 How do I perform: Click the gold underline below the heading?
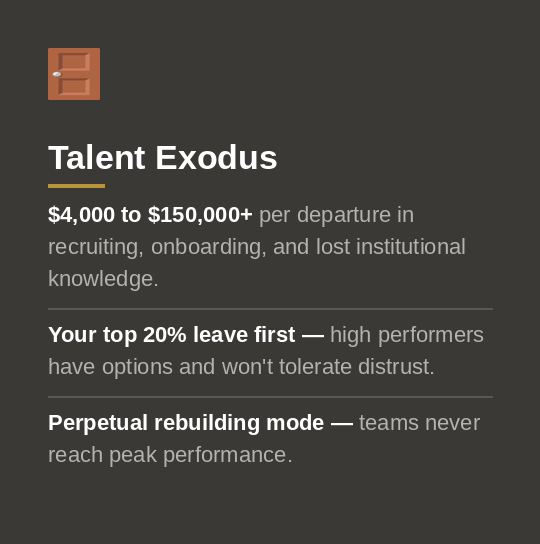pos(76,186)
